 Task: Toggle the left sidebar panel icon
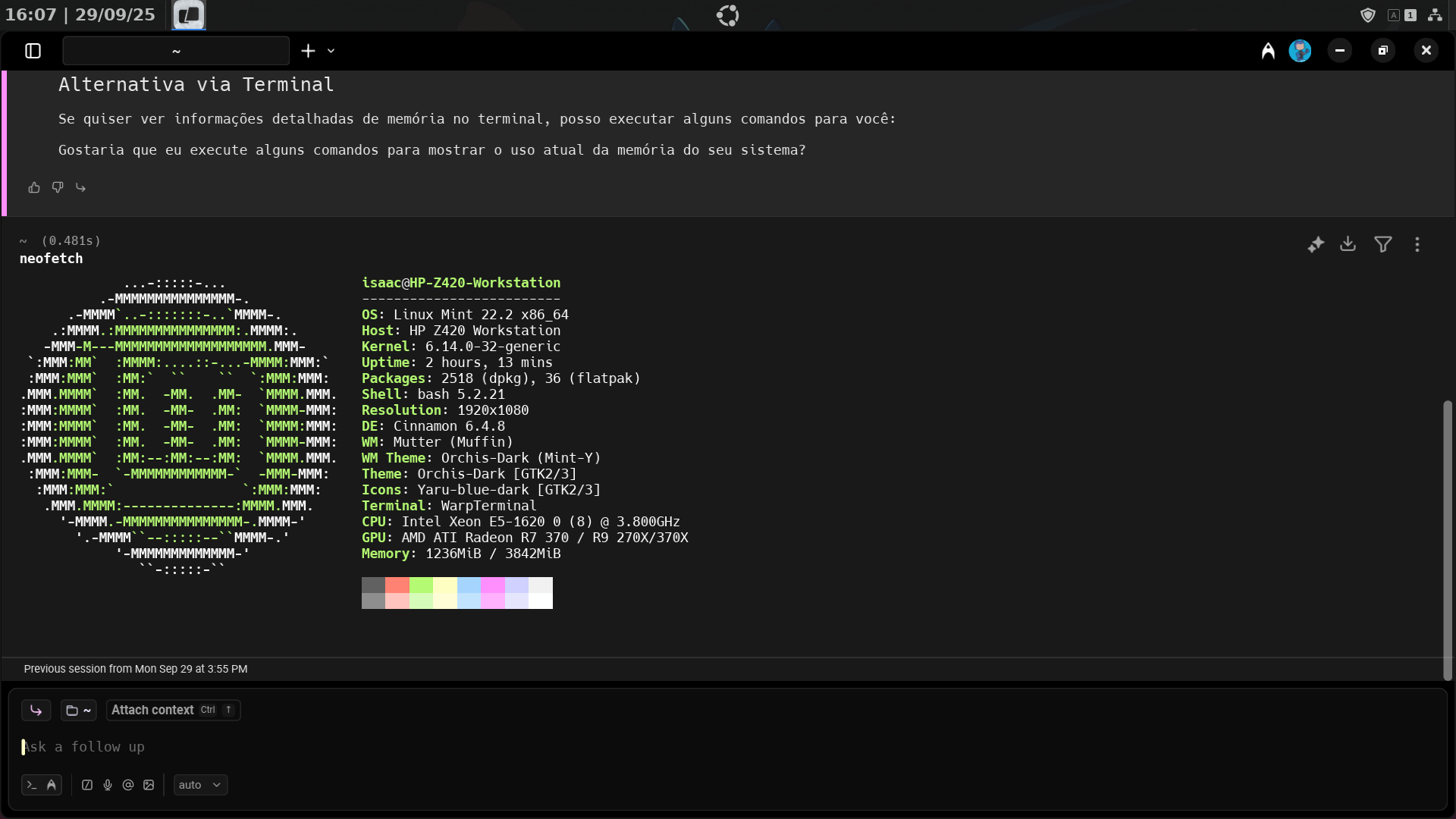coord(33,51)
